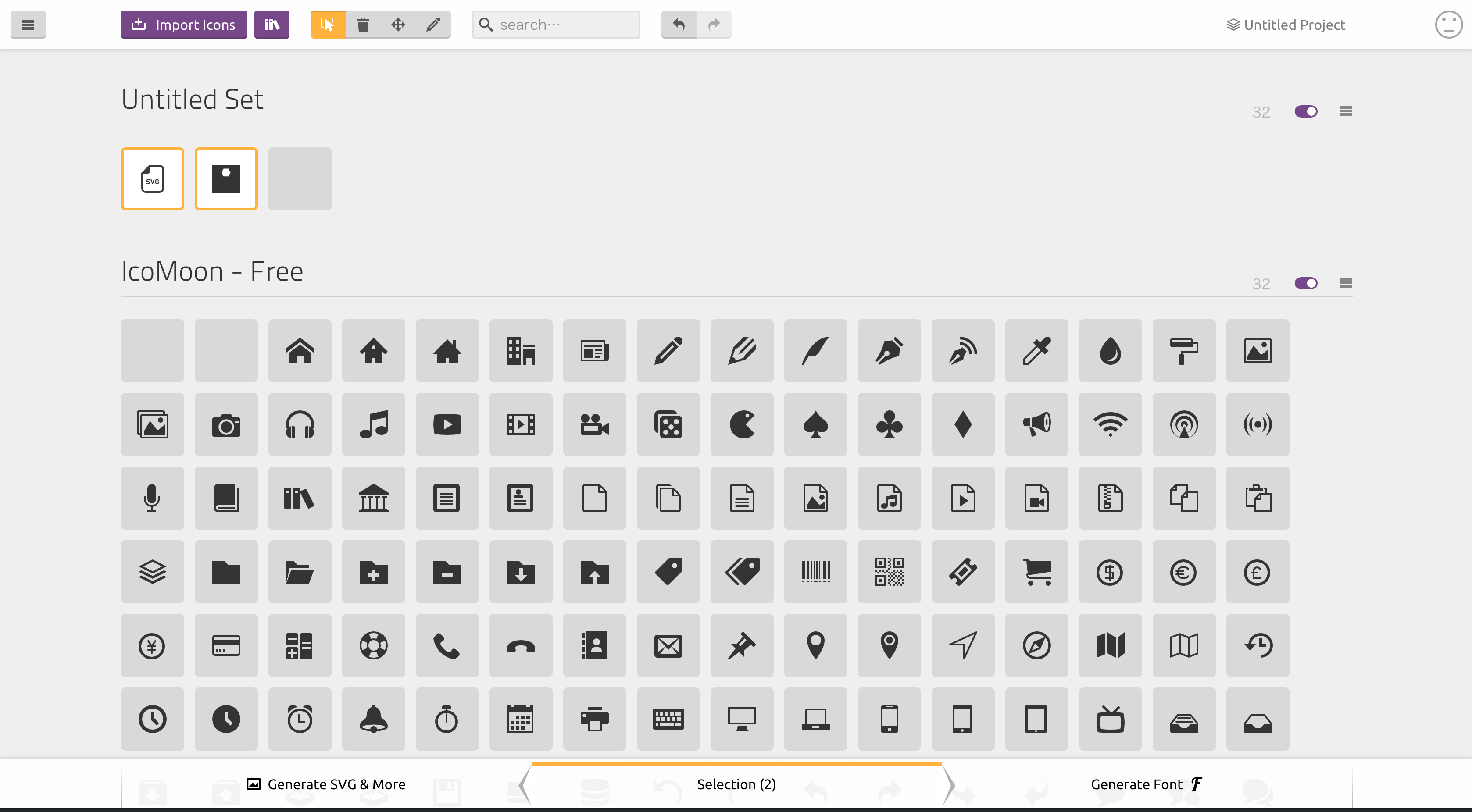The image size is (1472, 812).
Task: Toggle the IcoMoon - Free view switch
Action: pos(1306,283)
